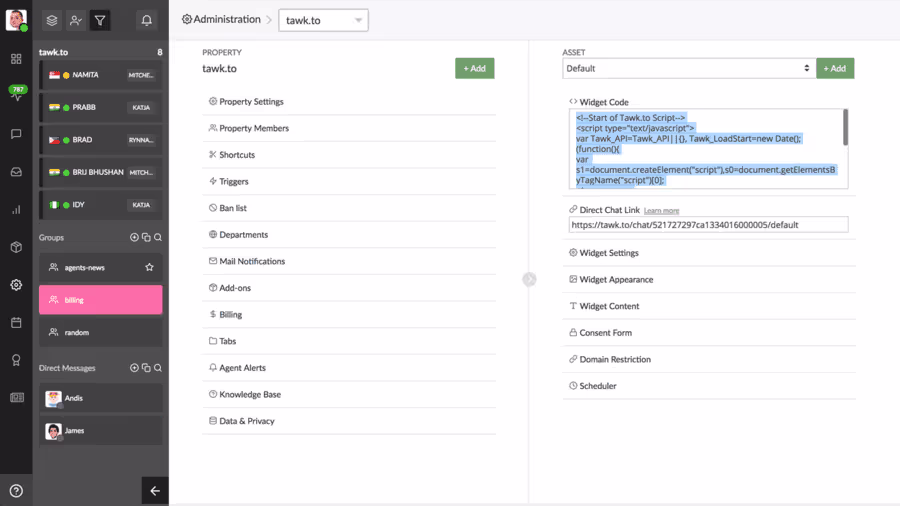Open the news card icon in left rail

click(x=17, y=398)
